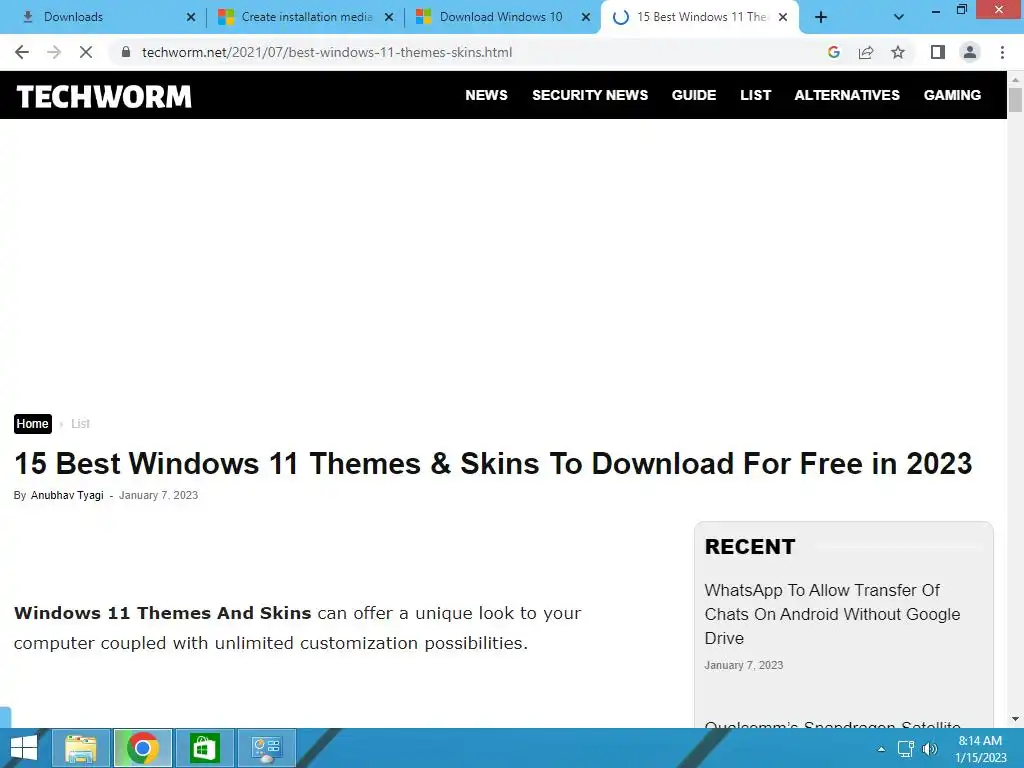
Task: Click Chrome icon in the taskbar
Action: 142,748
